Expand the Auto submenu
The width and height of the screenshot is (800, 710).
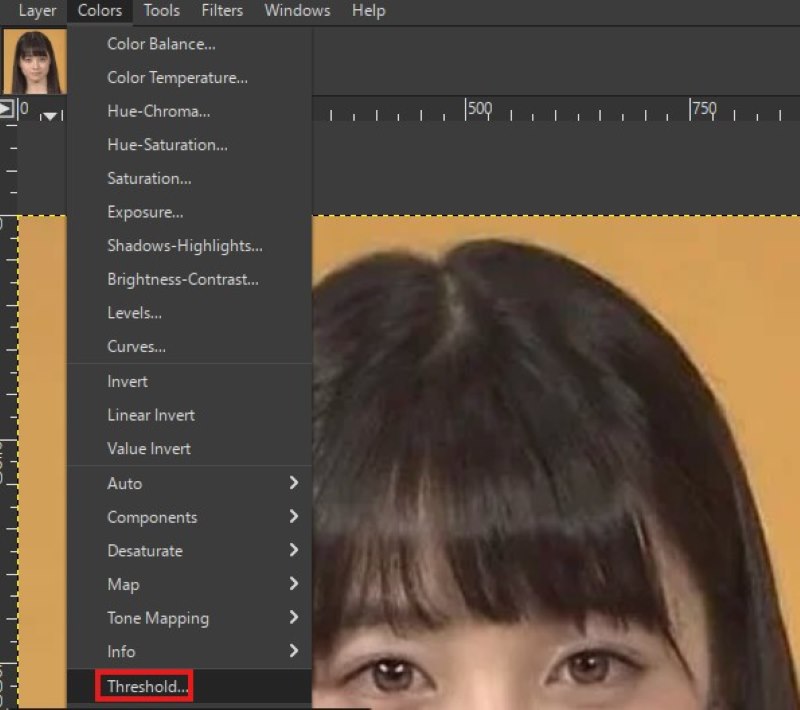[190, 484]
